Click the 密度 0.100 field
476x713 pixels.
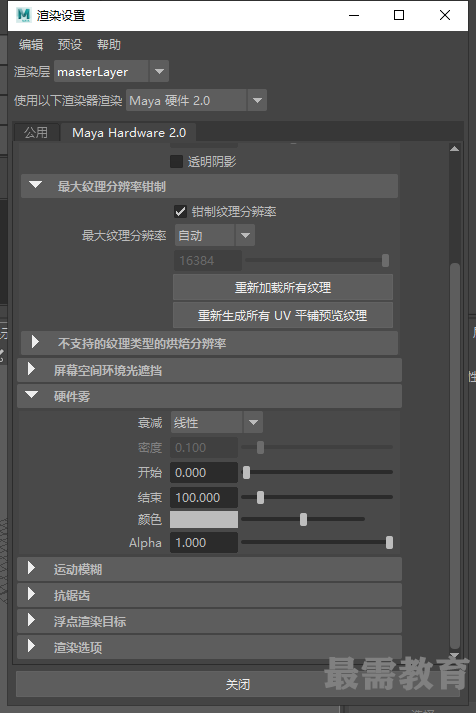tap(204, 447)
